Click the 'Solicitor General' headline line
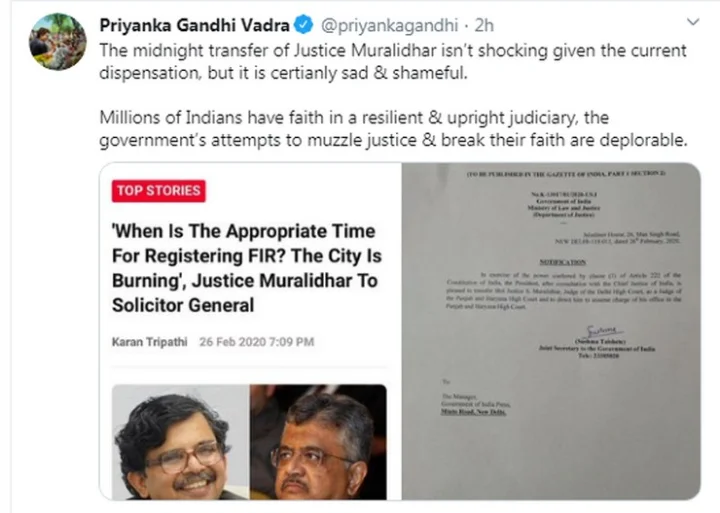 point(183,305)
